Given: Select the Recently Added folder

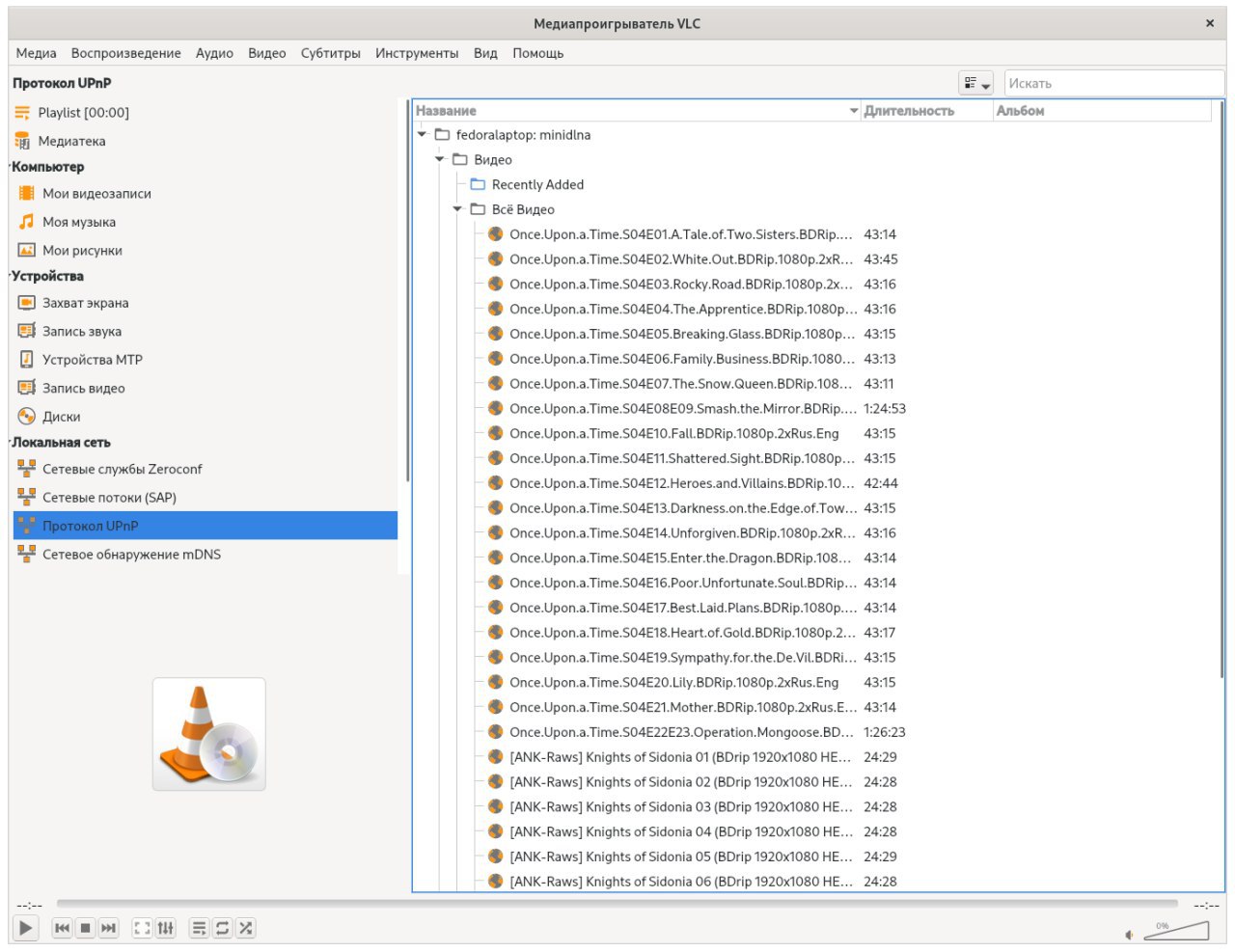Looking at the screenshot, I should [537, 184].
